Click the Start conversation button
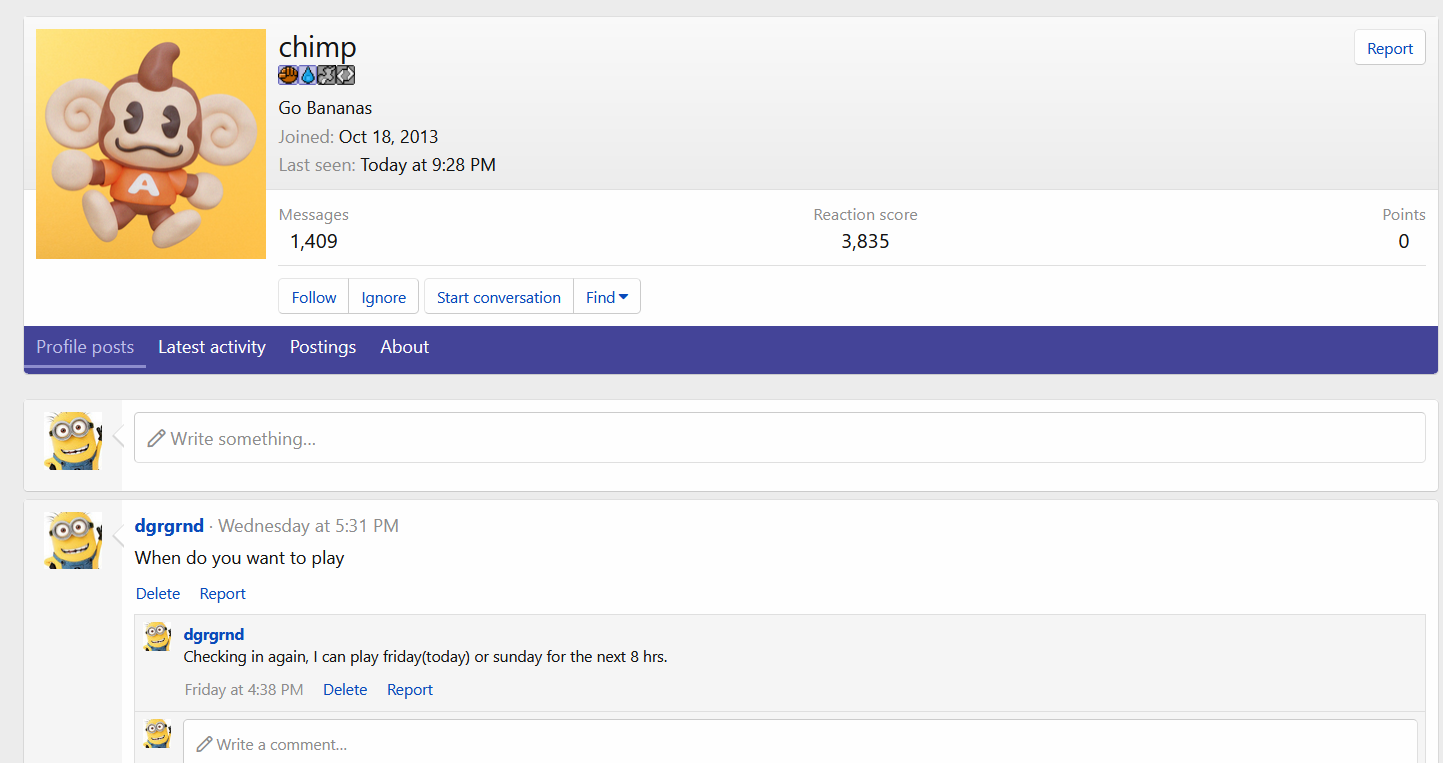This screenshot has height=763, width=1443. coord(499,297)
